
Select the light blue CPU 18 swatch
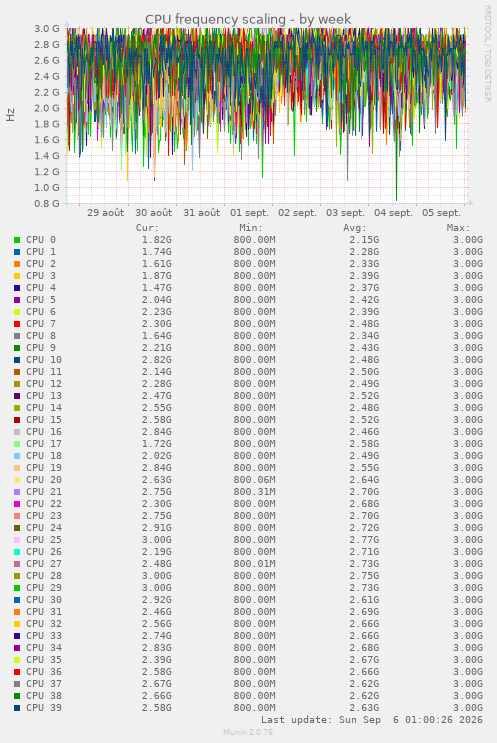click(x=17, y=456)
